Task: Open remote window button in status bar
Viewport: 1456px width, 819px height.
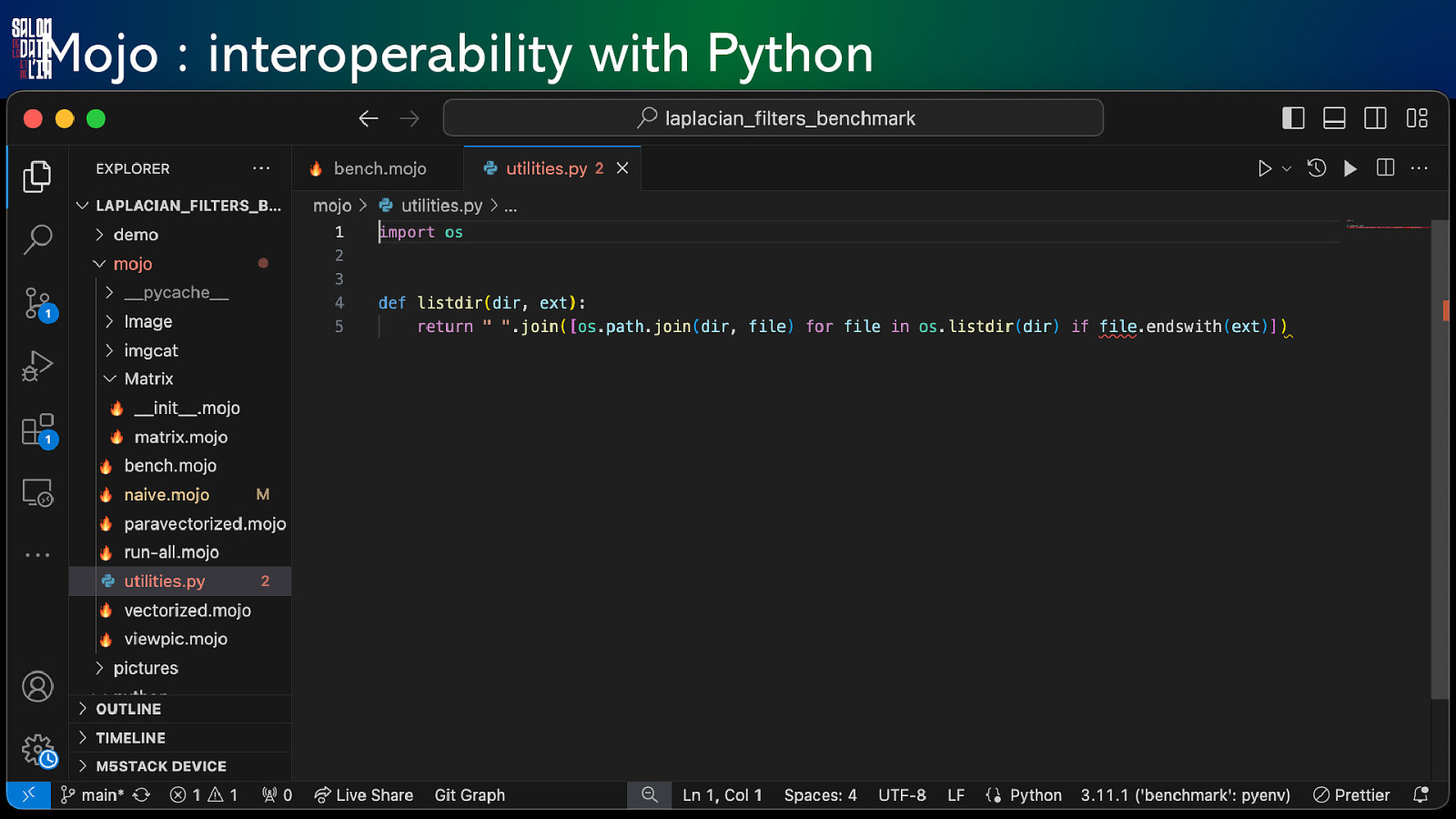Action: coord(29,794)
